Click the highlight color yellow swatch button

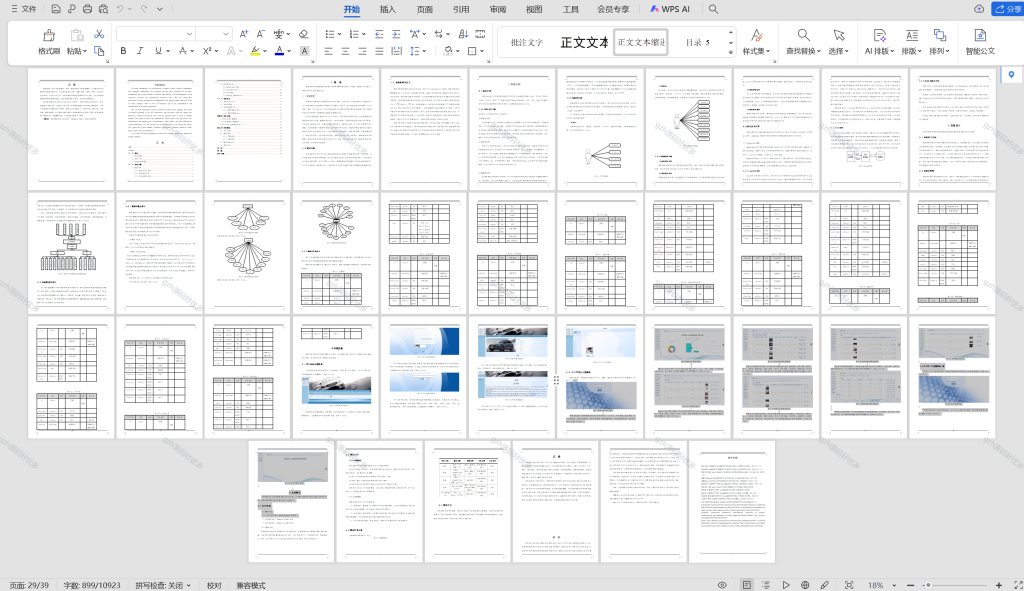(255, 51)
